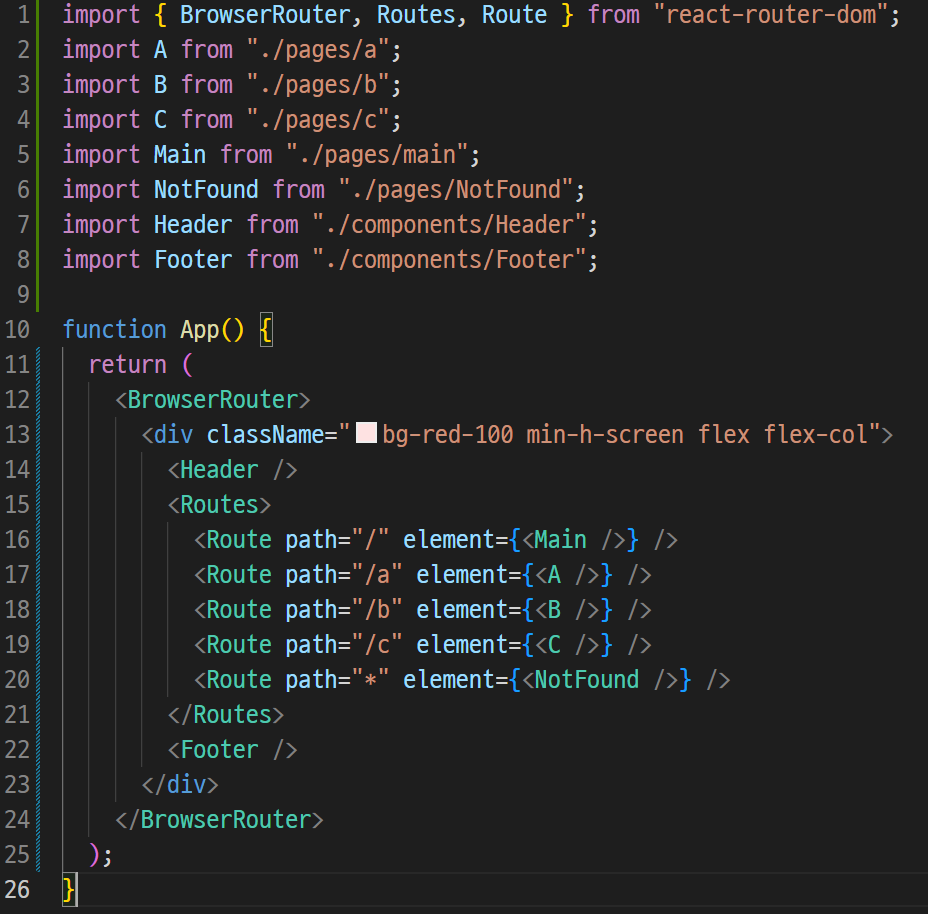This screenshot has width=928, height=914.
Task: Click "./pages/NotFound" import path
Action: pos(456,189)
